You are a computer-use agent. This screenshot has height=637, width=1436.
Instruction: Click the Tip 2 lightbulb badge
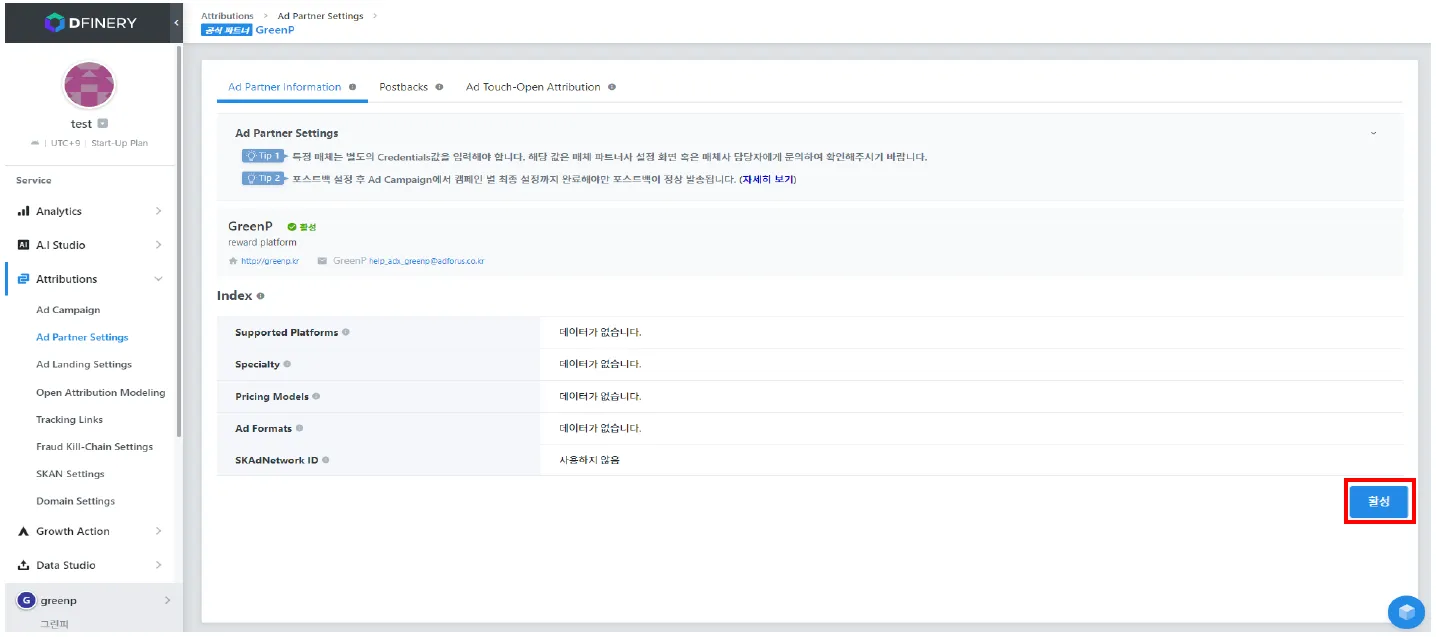(263, 178)
